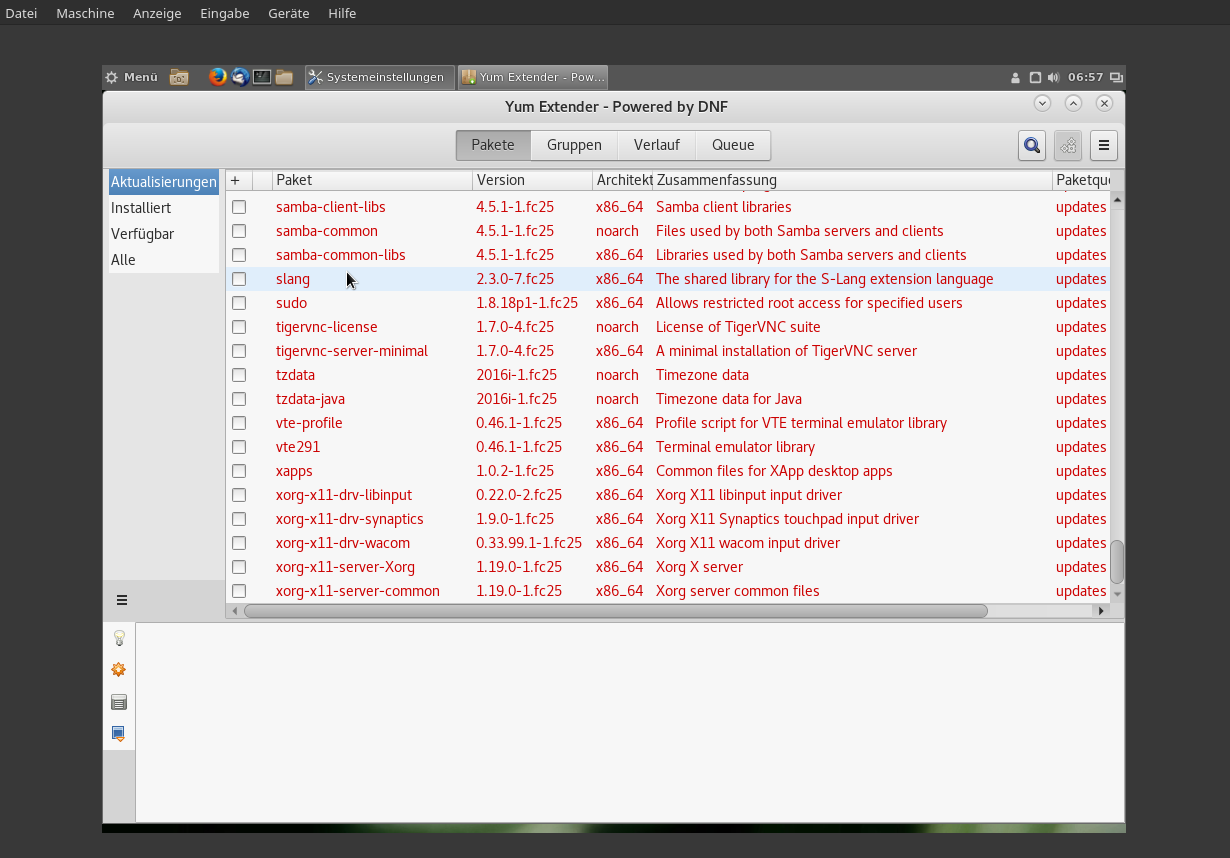1230x858 pixels.
Task: Show Installiert packages filter
Action: pyautogui.click(x=164, y=208)
